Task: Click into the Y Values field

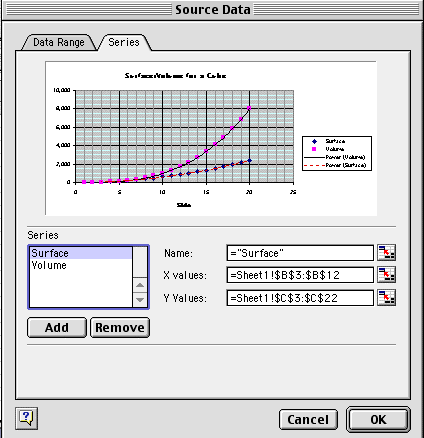Action: [300, 298]
